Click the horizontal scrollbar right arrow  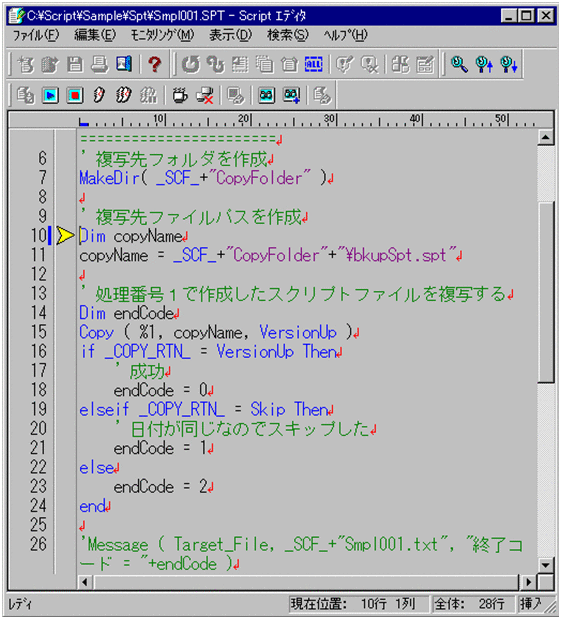click(528, 582)
